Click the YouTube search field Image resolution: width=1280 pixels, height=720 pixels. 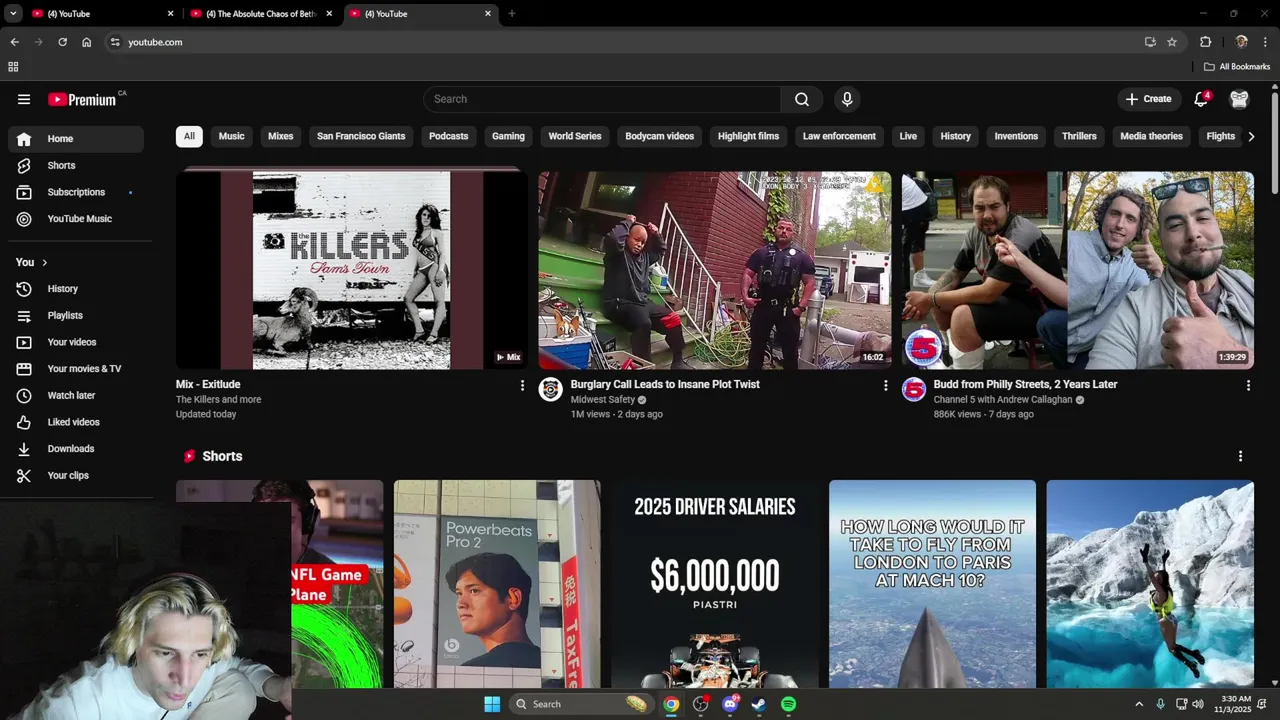coord(602,99)
